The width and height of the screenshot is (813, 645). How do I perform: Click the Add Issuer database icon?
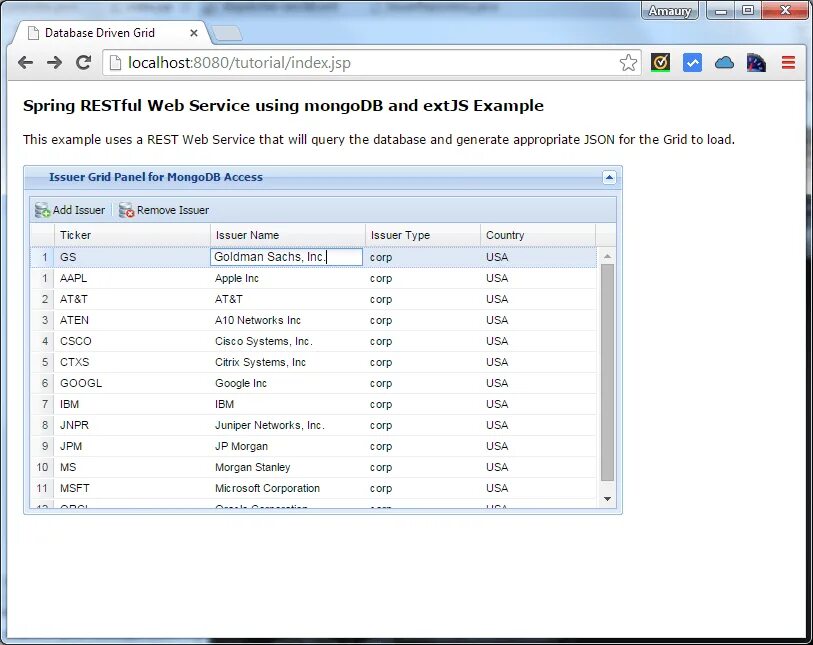[x=42, y=210]
